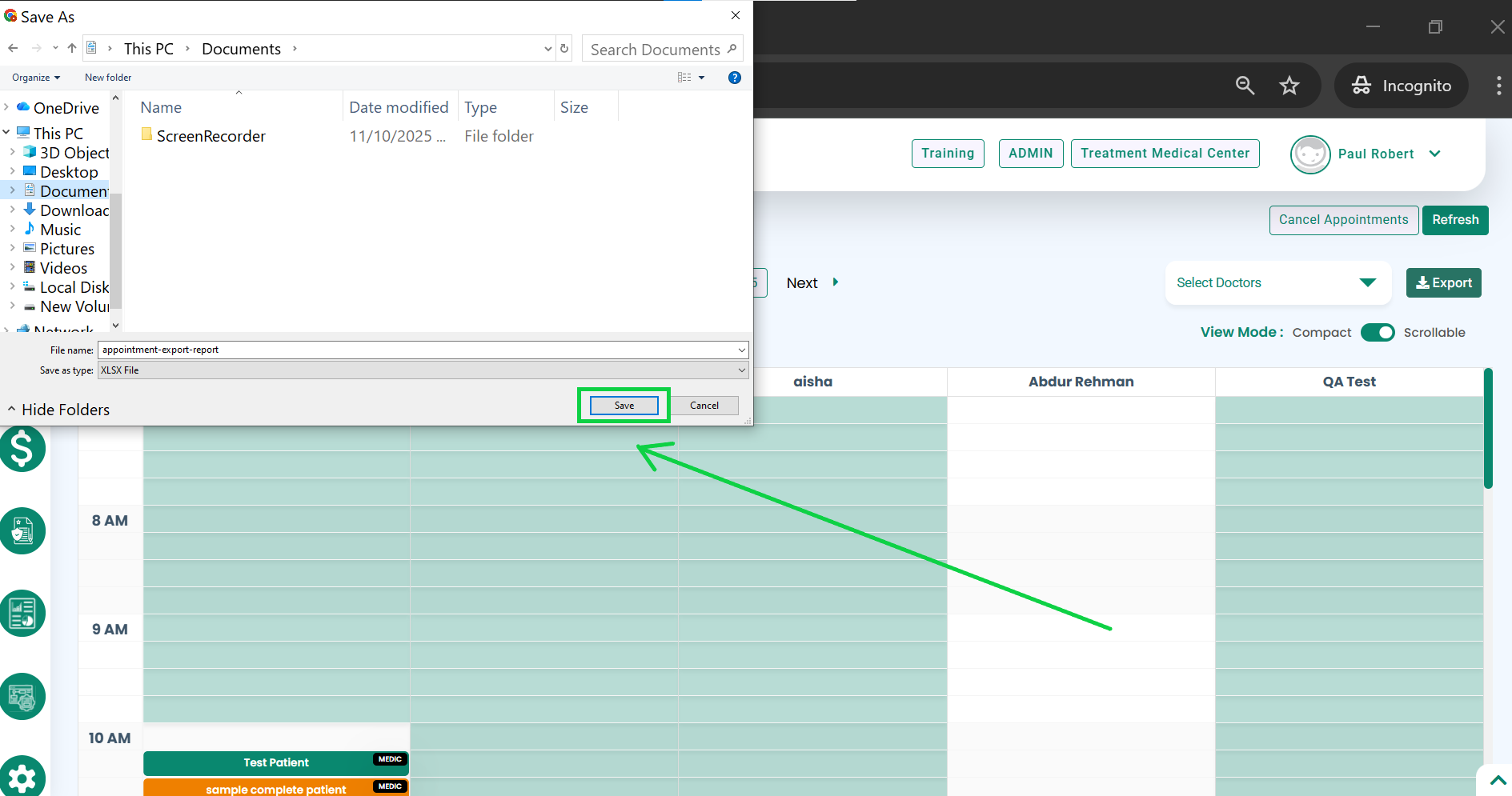Select Desktop in the navigation tree
The image size is (1512, 796).
pos(69,172)
